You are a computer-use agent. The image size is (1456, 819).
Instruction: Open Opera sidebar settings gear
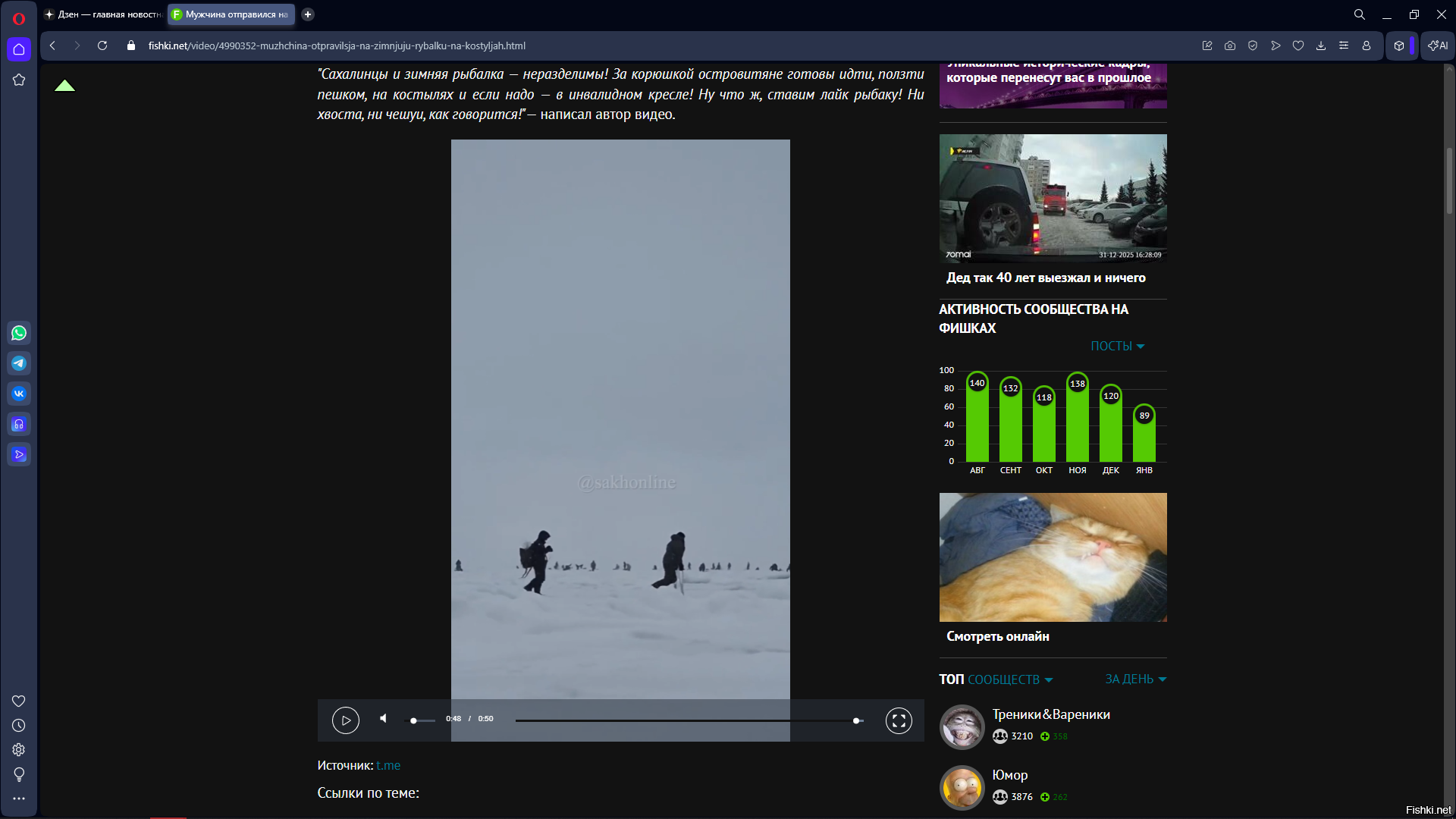pyautogui.click(x=19, y=749)
